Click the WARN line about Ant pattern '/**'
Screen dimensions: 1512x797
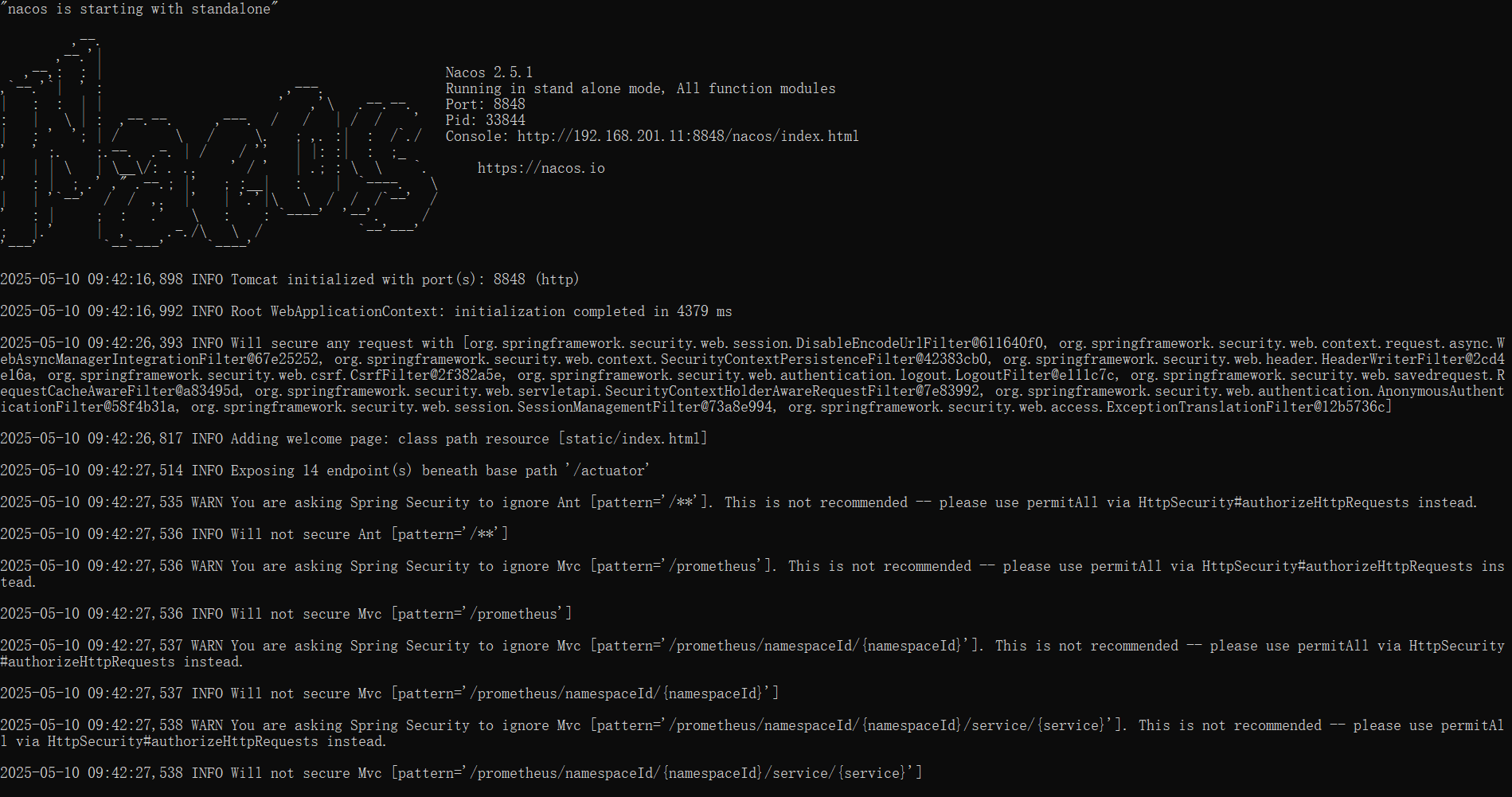point(739,502)
